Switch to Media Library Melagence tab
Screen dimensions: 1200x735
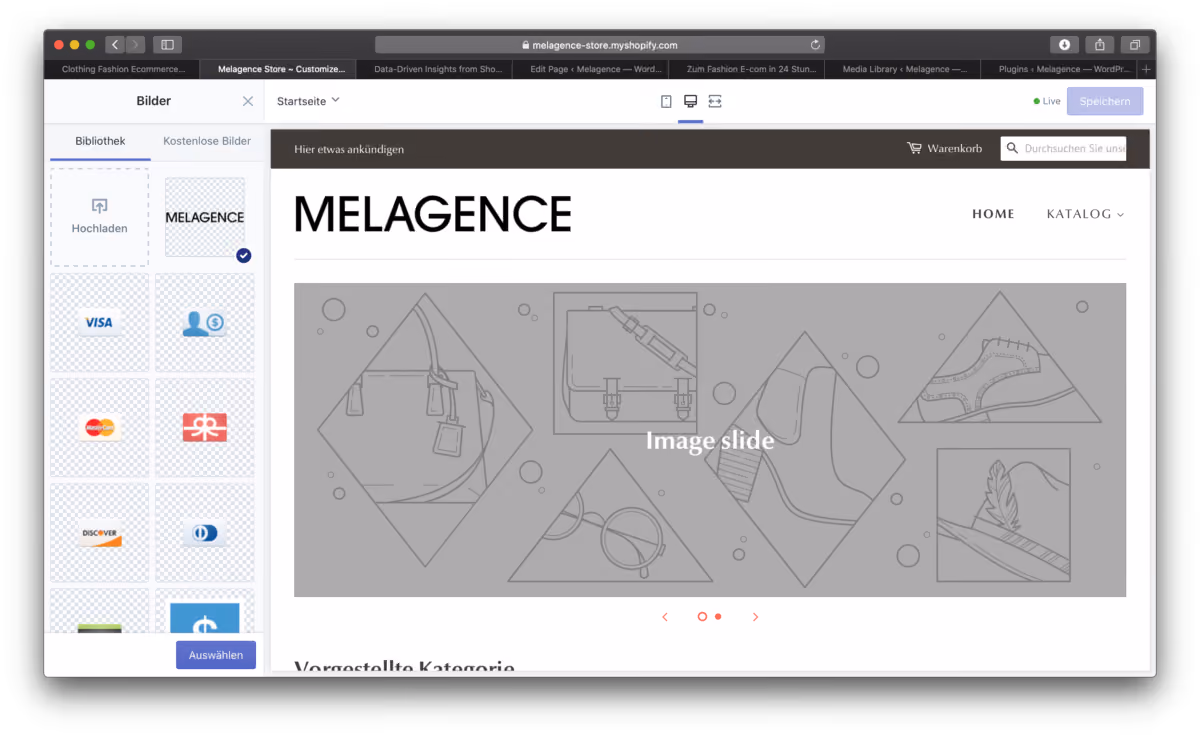904,69
